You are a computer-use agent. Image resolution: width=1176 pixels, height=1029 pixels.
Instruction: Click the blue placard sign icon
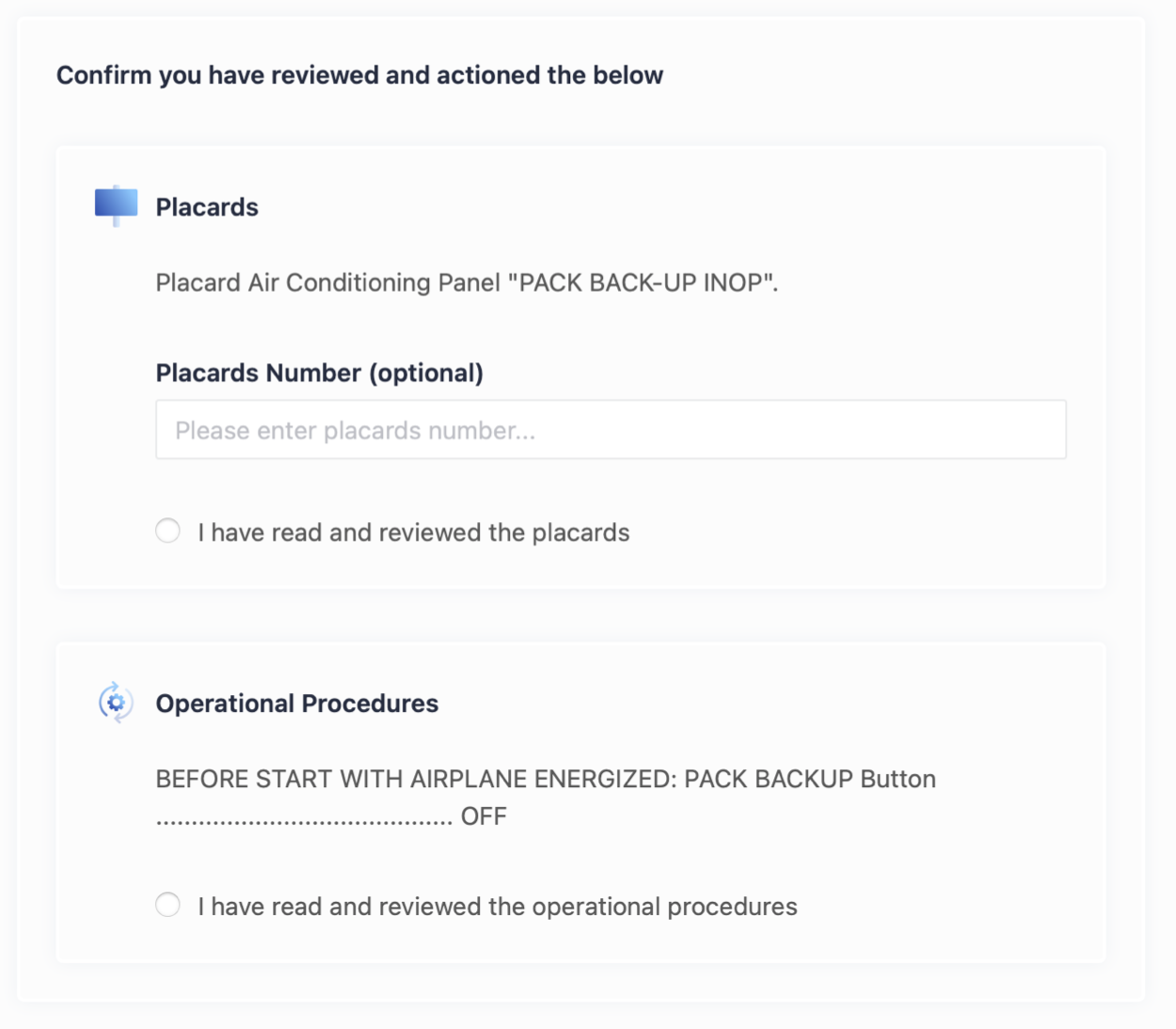116,204
